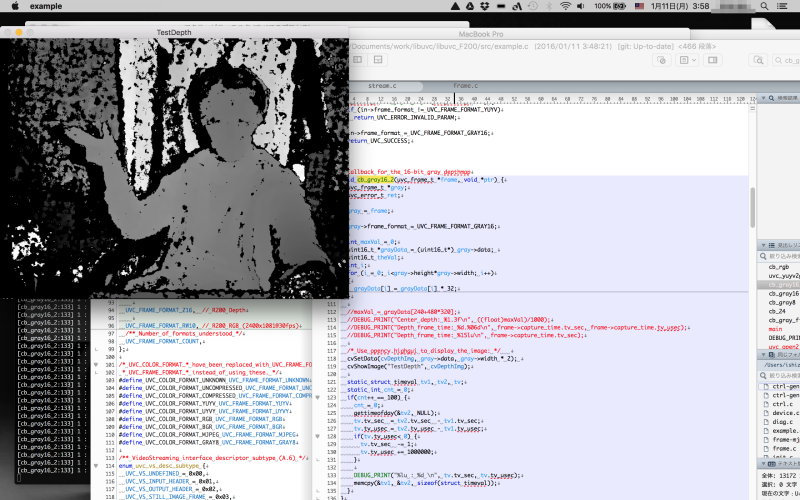
Task: Click the file path text in editor title bar
Action: click(439, 46)
